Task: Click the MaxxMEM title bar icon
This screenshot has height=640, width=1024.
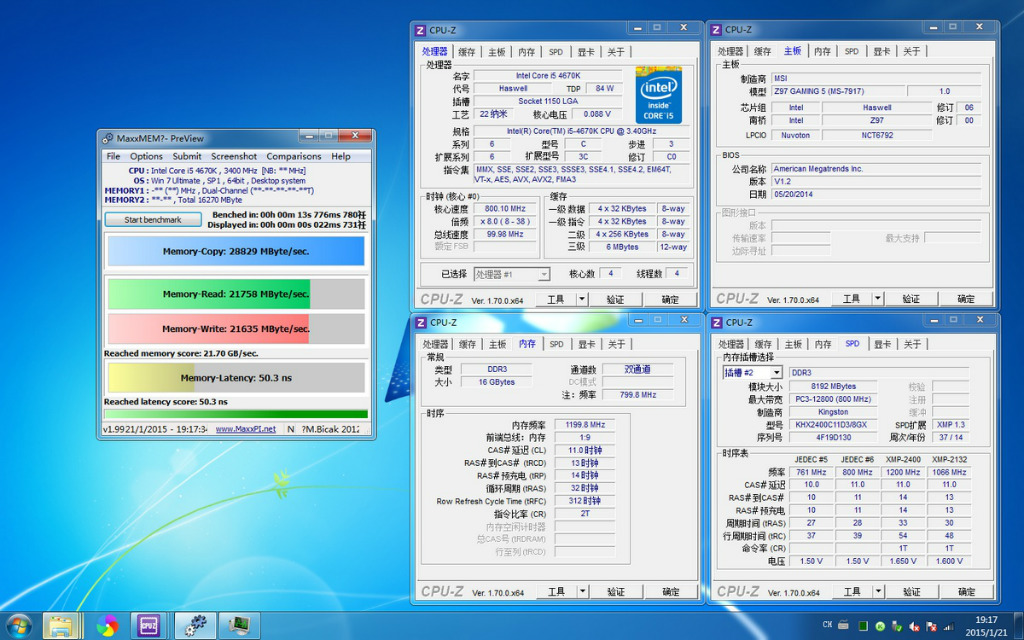Action: (x=108, y=138)
